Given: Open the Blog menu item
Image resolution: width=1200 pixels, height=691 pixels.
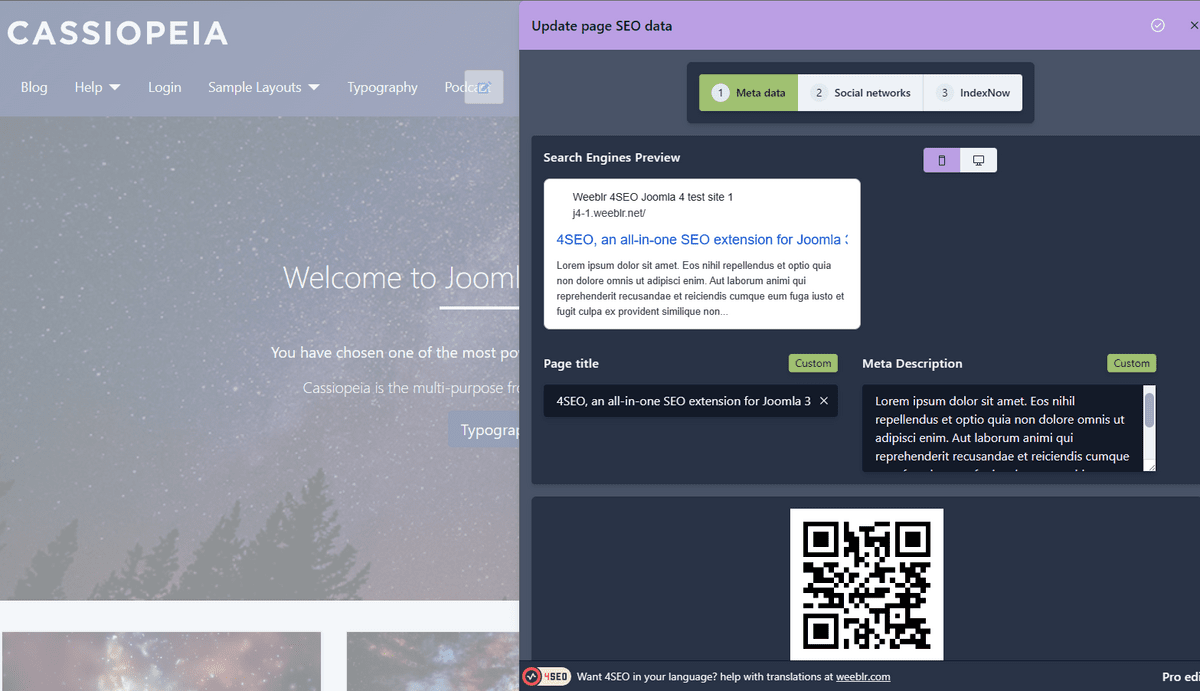Looking at the screenshot, I should pos(34,87).
